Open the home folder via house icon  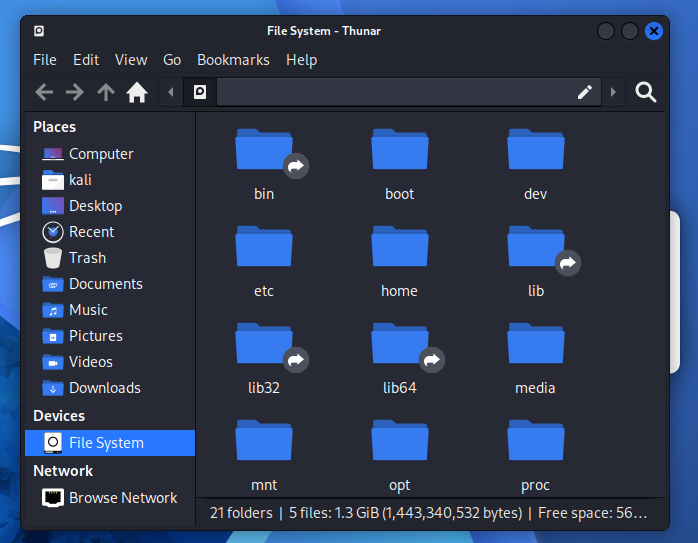pyautogui.click(x=137, y=93)
